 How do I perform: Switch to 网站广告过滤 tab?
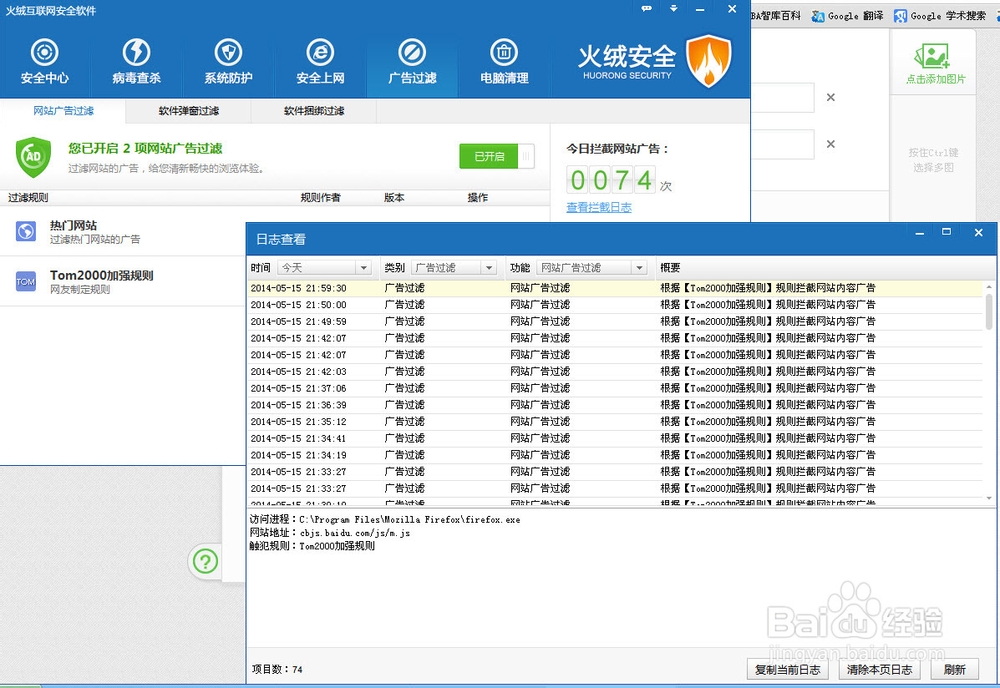tap(63, 111)
